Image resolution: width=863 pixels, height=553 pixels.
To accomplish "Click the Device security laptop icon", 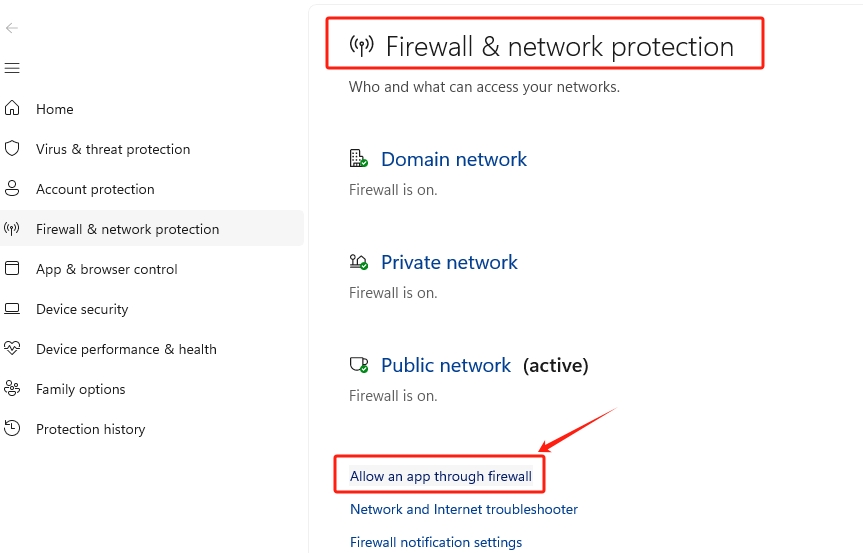I will point(12,308).
